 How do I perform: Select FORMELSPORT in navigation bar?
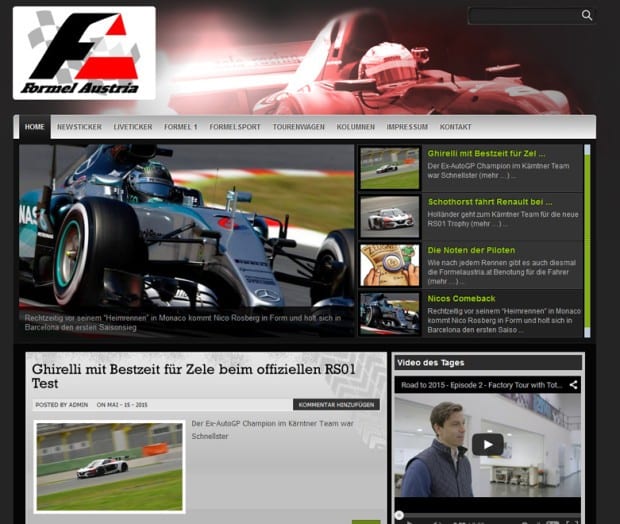pyautogui.click(x=235, y=127)
